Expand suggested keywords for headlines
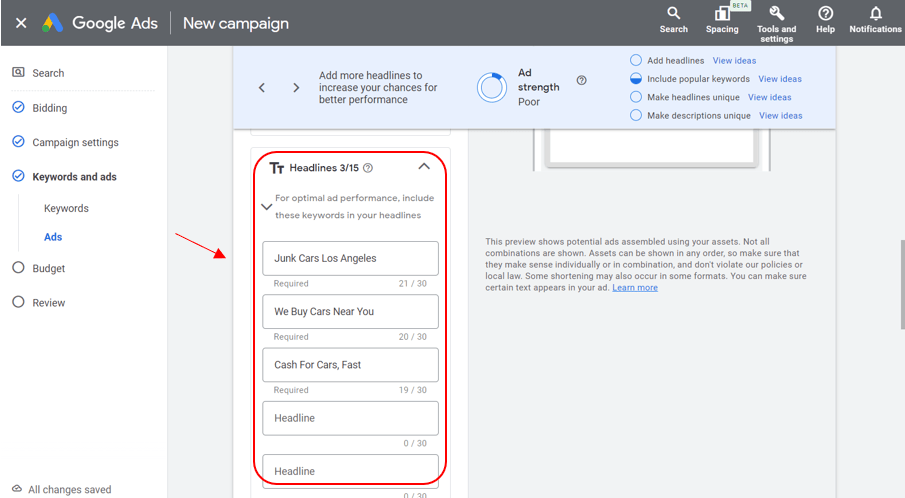Viewport: 905px width, 498px height. coord(266,207)
